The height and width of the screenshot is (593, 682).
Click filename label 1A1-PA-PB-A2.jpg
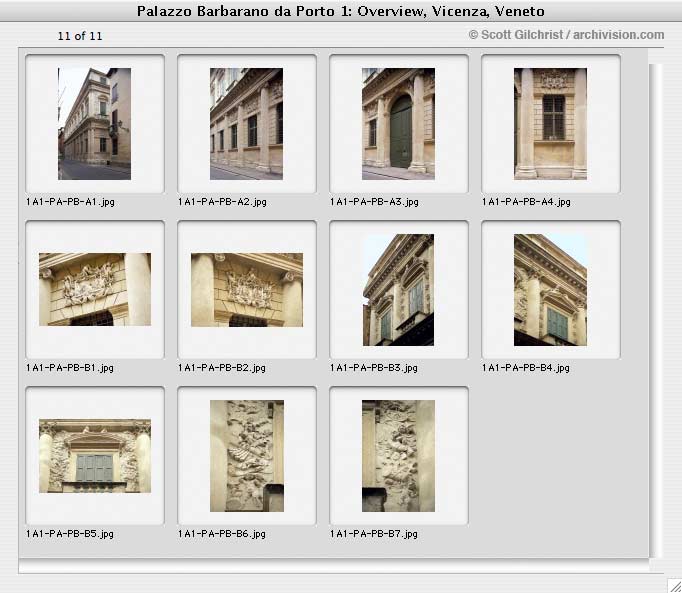pyautogui.click(x=222, y=202)
